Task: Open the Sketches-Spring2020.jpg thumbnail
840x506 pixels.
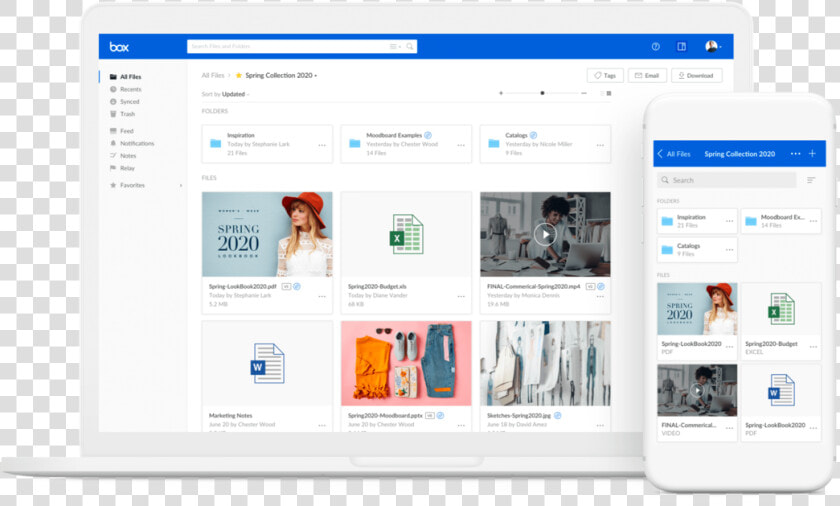Action: [x=545, y=363]
